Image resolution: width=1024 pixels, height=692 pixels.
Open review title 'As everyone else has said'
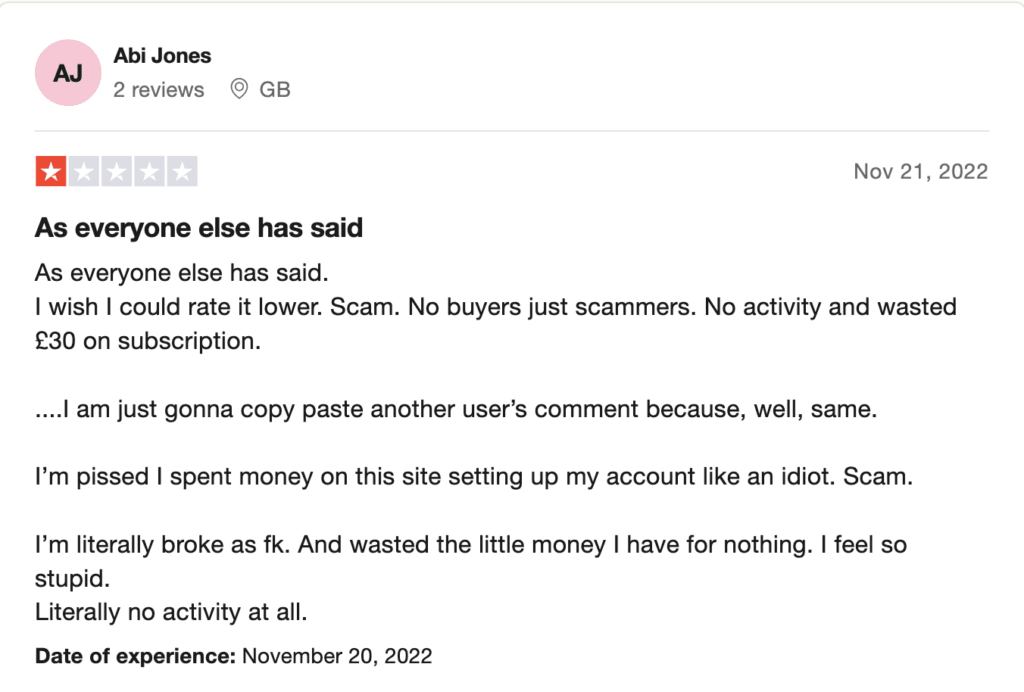pyautogui.click(x=199, y=228)
